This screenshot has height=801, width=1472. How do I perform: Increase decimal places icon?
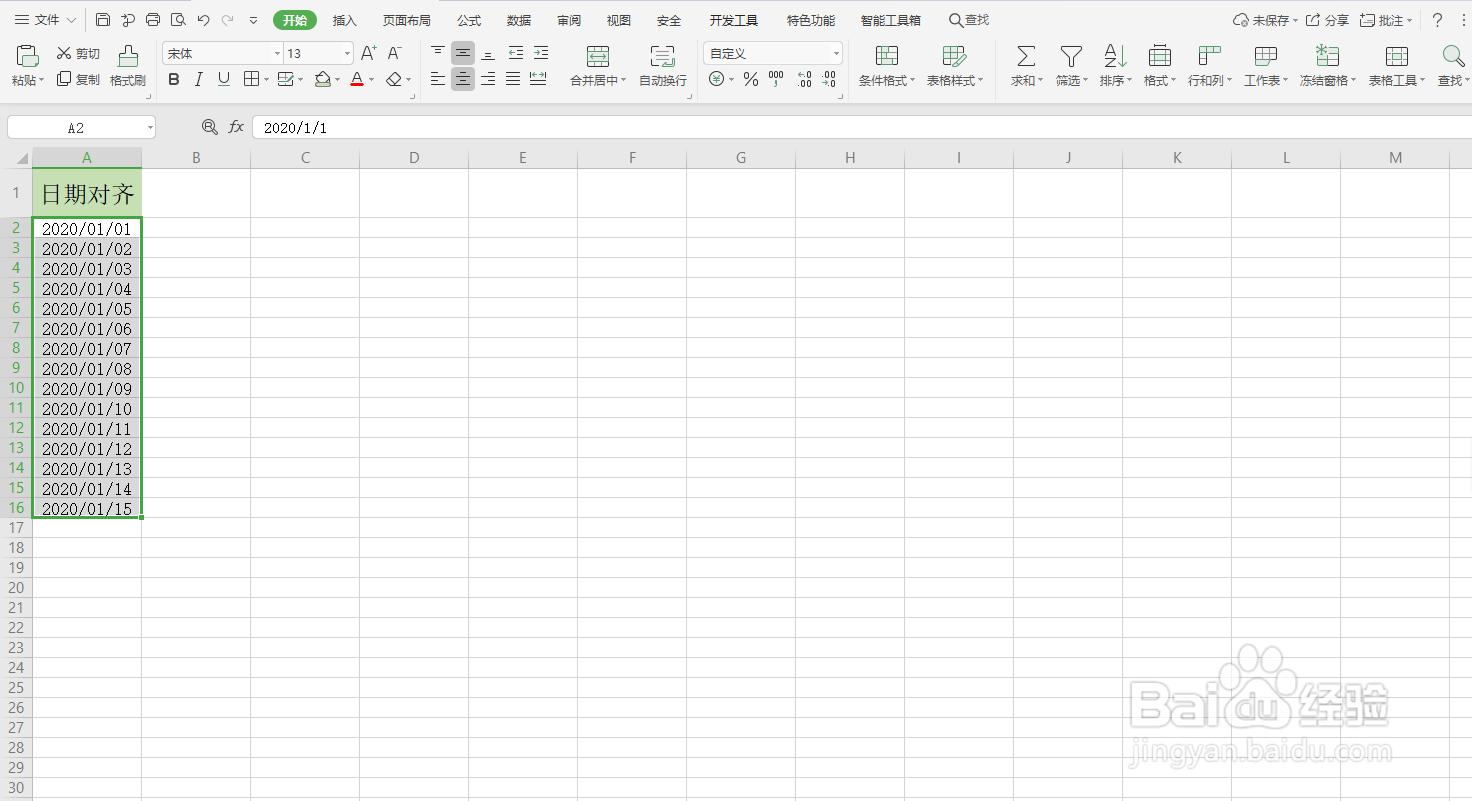point(805,79)
